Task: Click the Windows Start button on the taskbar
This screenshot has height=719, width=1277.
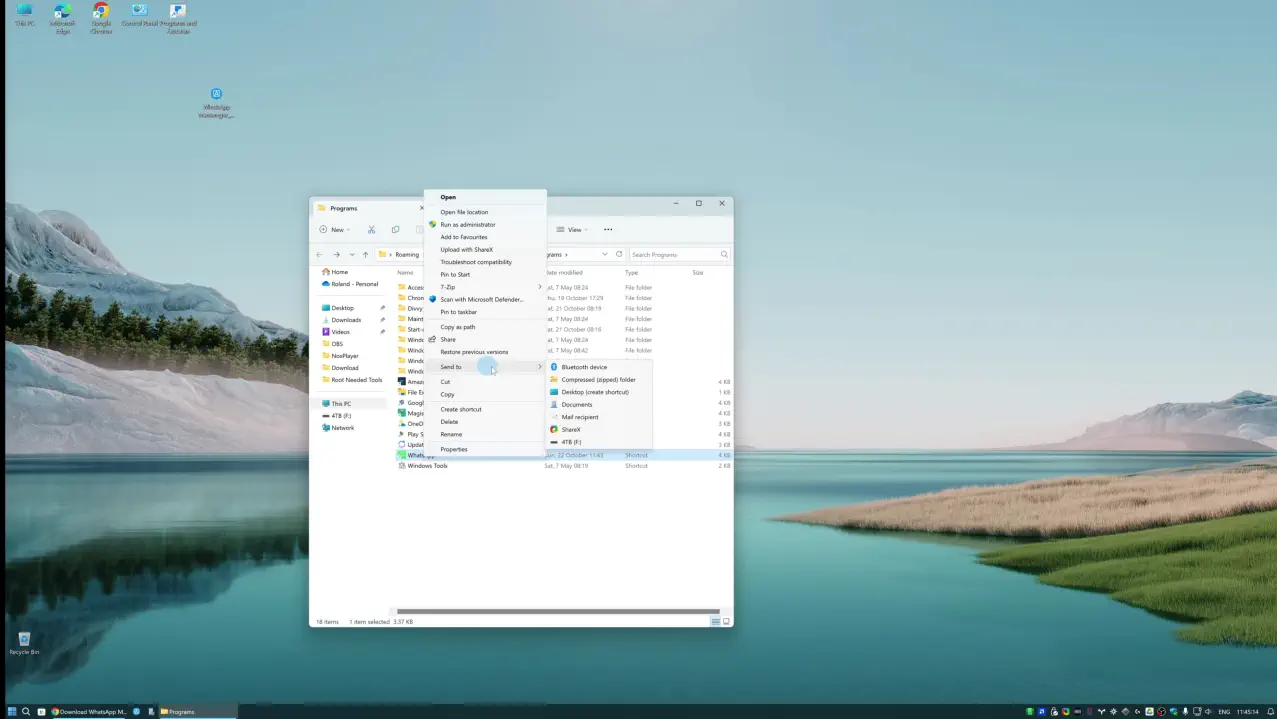Action: pyautogui.click(x=12, y=712)
